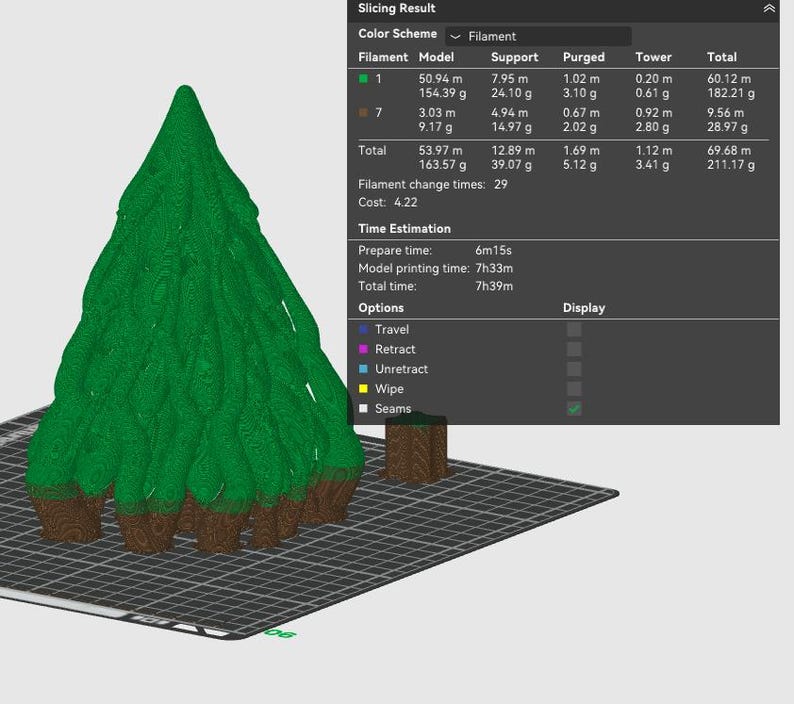Screen dimensions: 794x704
Task: Click Model printing time 7h33m
Action: 494,268
